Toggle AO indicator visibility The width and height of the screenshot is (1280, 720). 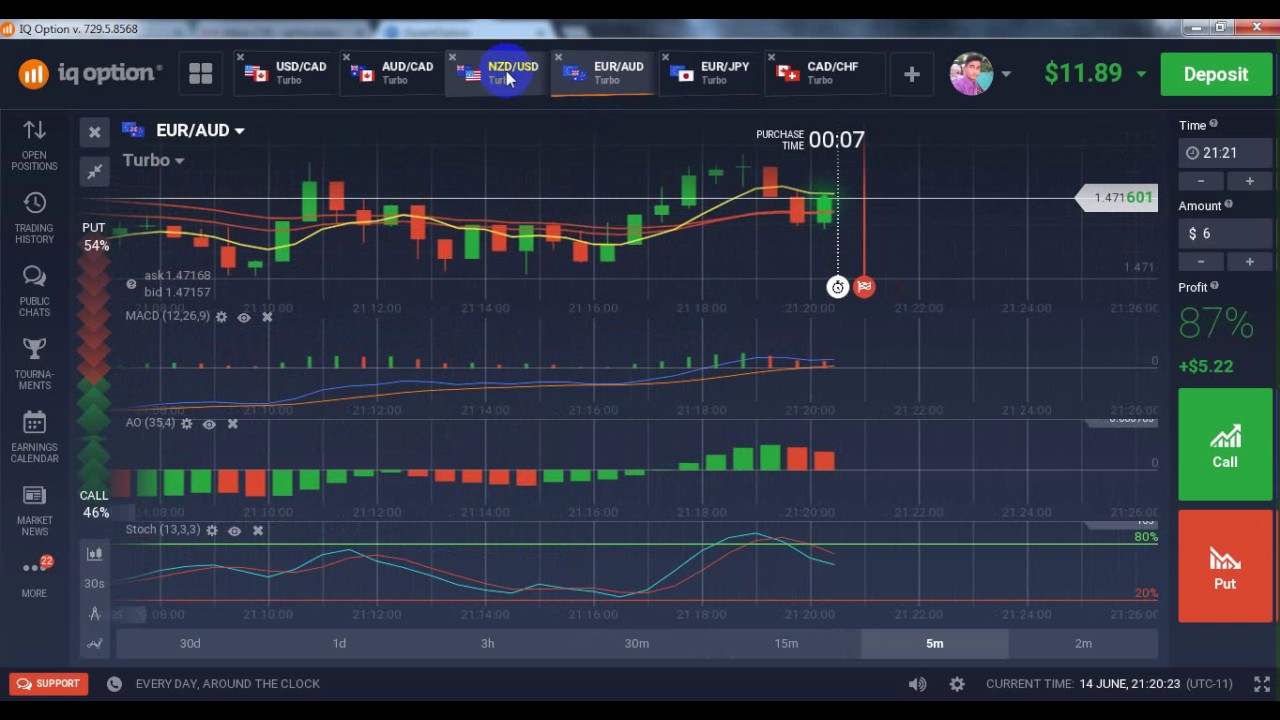click(208, 424)
